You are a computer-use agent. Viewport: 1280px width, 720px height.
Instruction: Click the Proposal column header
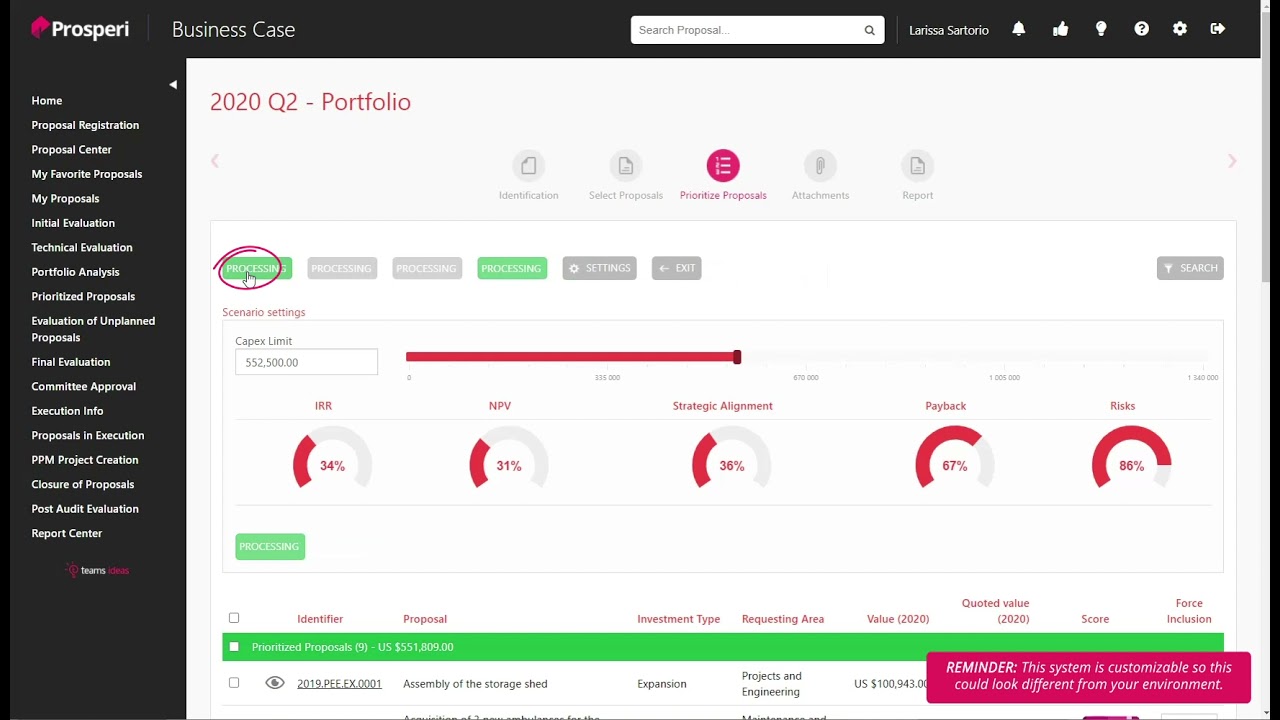pos(425,619)
